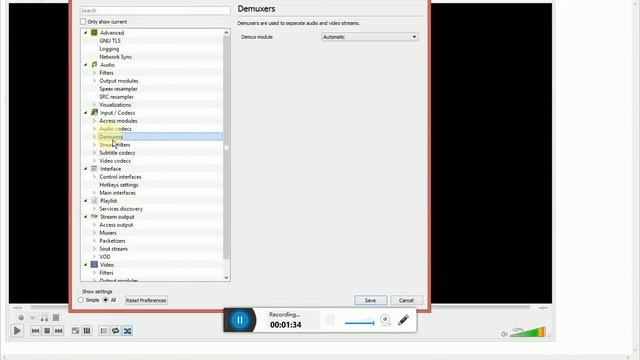This screenshot has height=360, width=640.
Task: Select Logging in preferences tree
Action: click(x=109, y=49)
